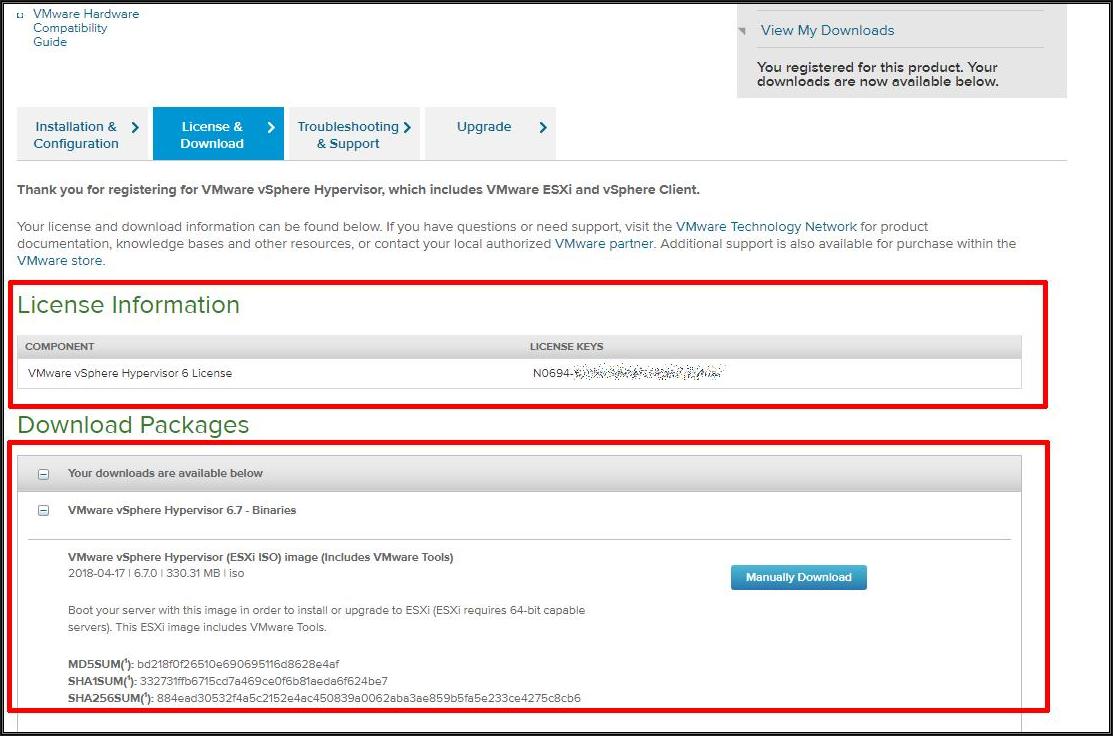This screenshot has width=1113, height=736.
Task: Click 'VMware vSphere Hypervisor 6.7 - Binaries' label
Action: 182,510
